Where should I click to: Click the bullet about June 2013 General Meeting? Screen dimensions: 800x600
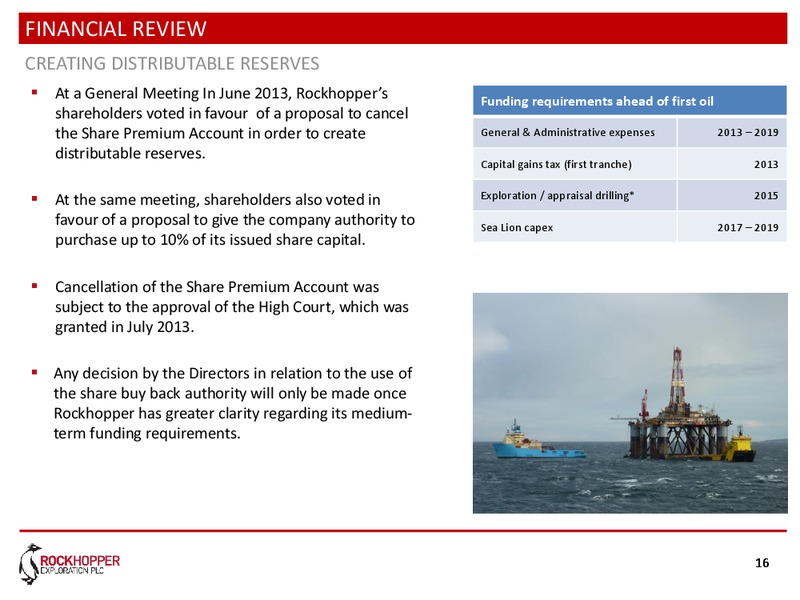(x=232, y=123)
